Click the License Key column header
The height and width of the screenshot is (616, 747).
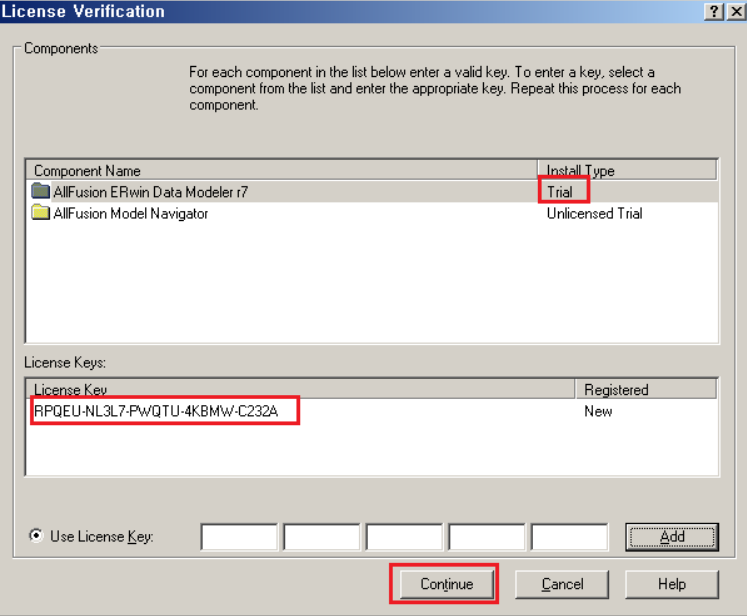[300, 389]
